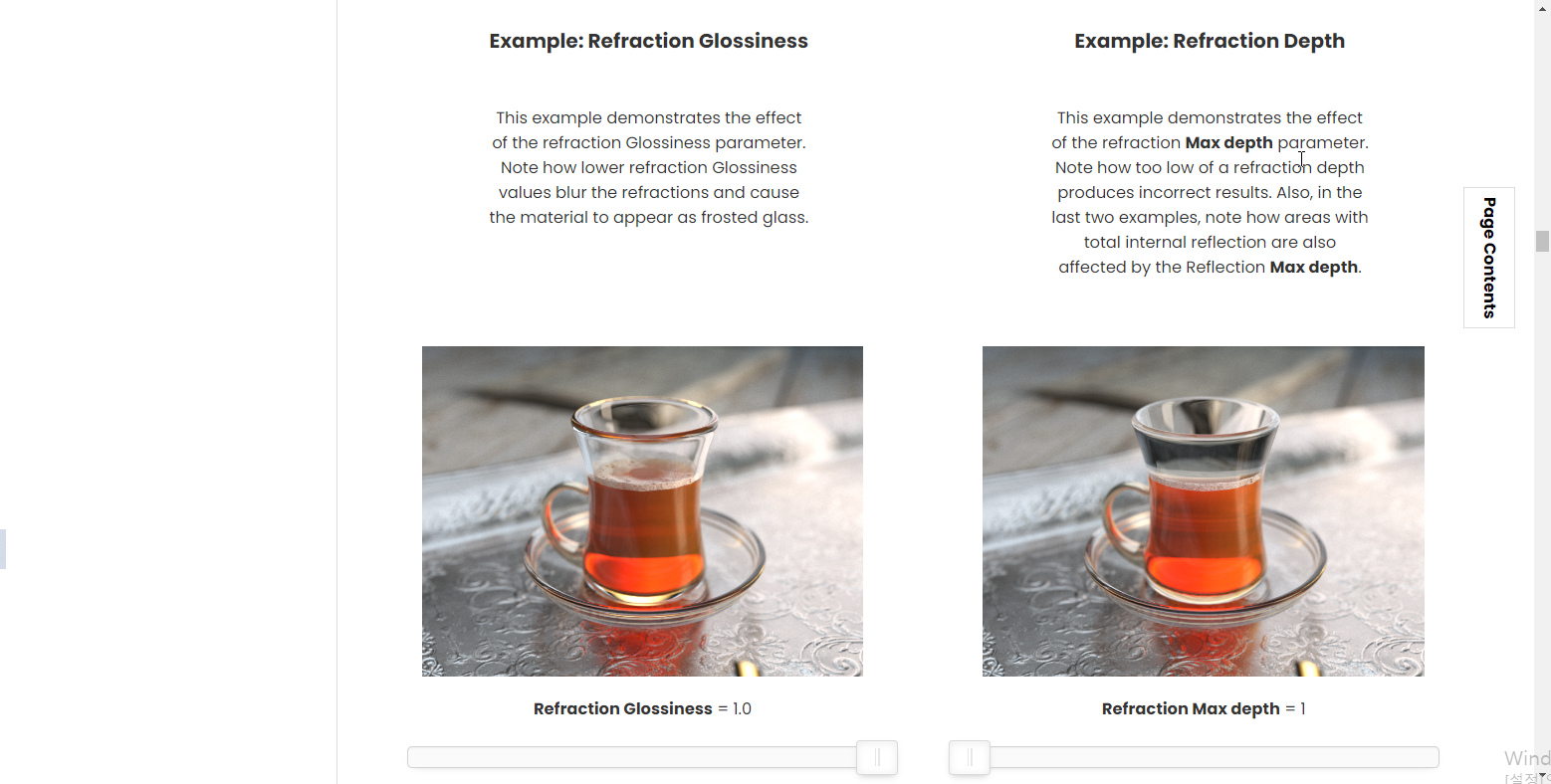Screen dimensions: 1551x784
Task: Click the 'Example: Refraction Glossiness' heading
Action: [x=649, y=41]
